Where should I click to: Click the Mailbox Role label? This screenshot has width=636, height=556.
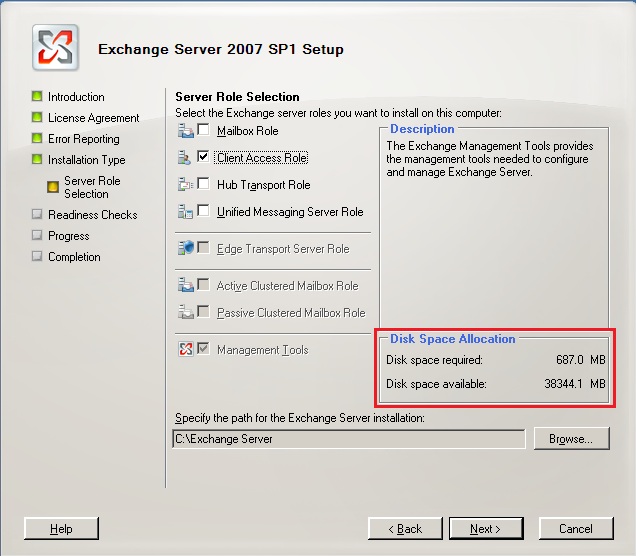(247, 131)
